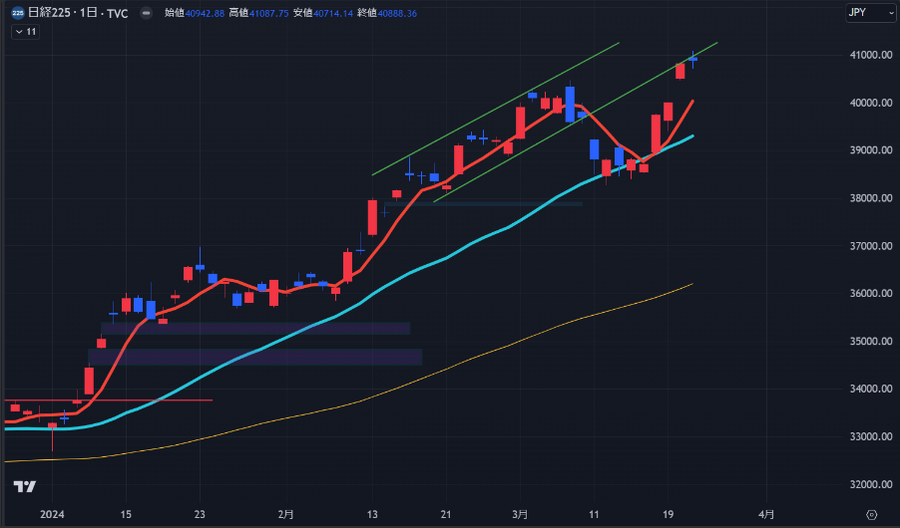
Task: Click the 225 symbol logo icon
Action: pos(17,13)
